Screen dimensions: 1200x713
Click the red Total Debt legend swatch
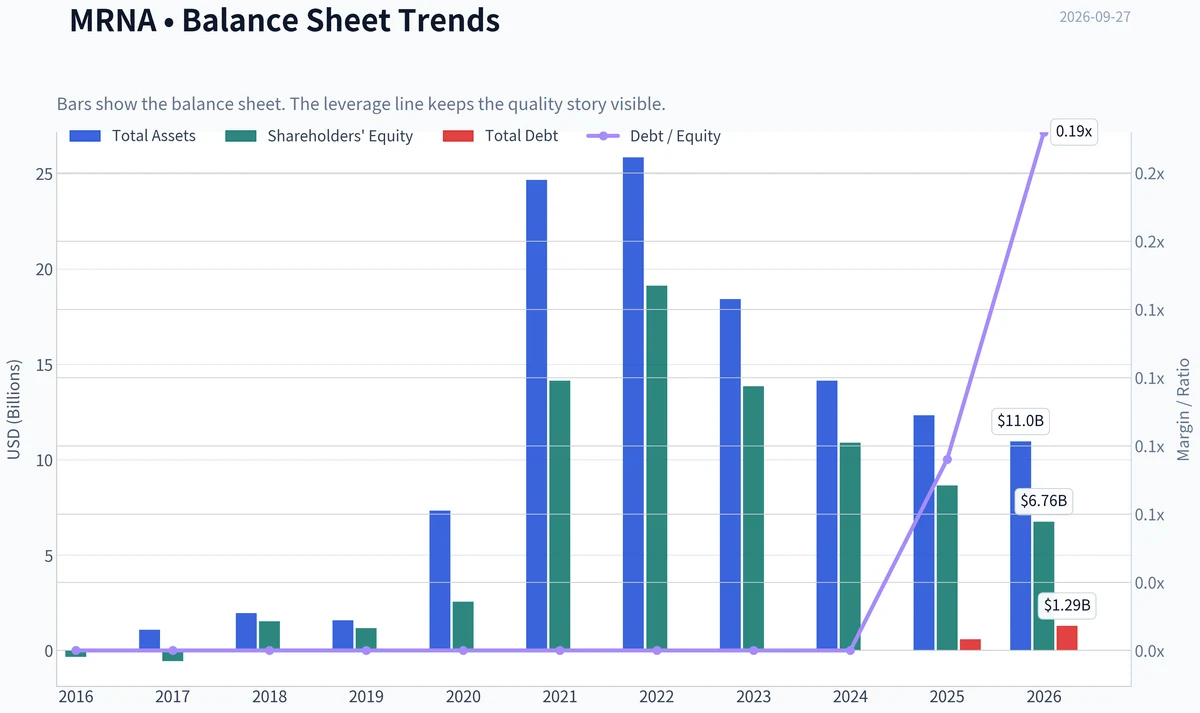tap(457, 136)
